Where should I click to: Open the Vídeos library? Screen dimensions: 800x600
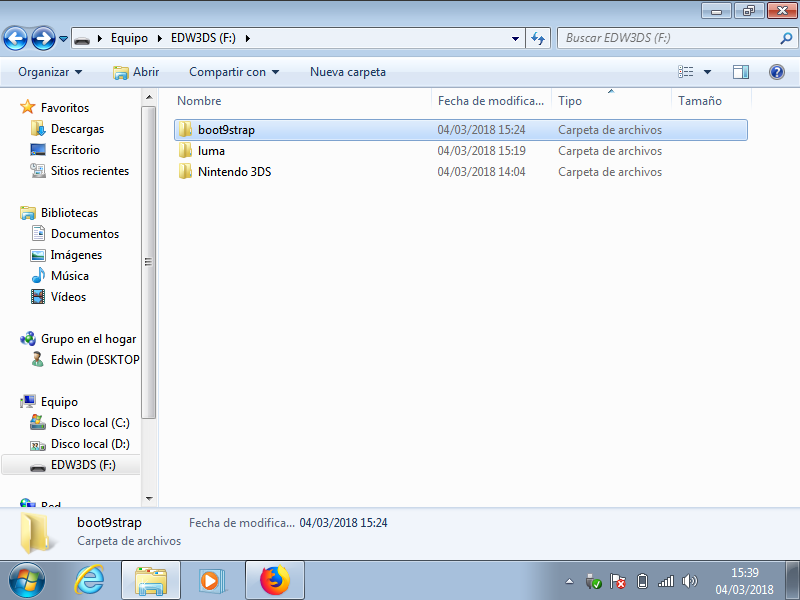coord(68,296)
